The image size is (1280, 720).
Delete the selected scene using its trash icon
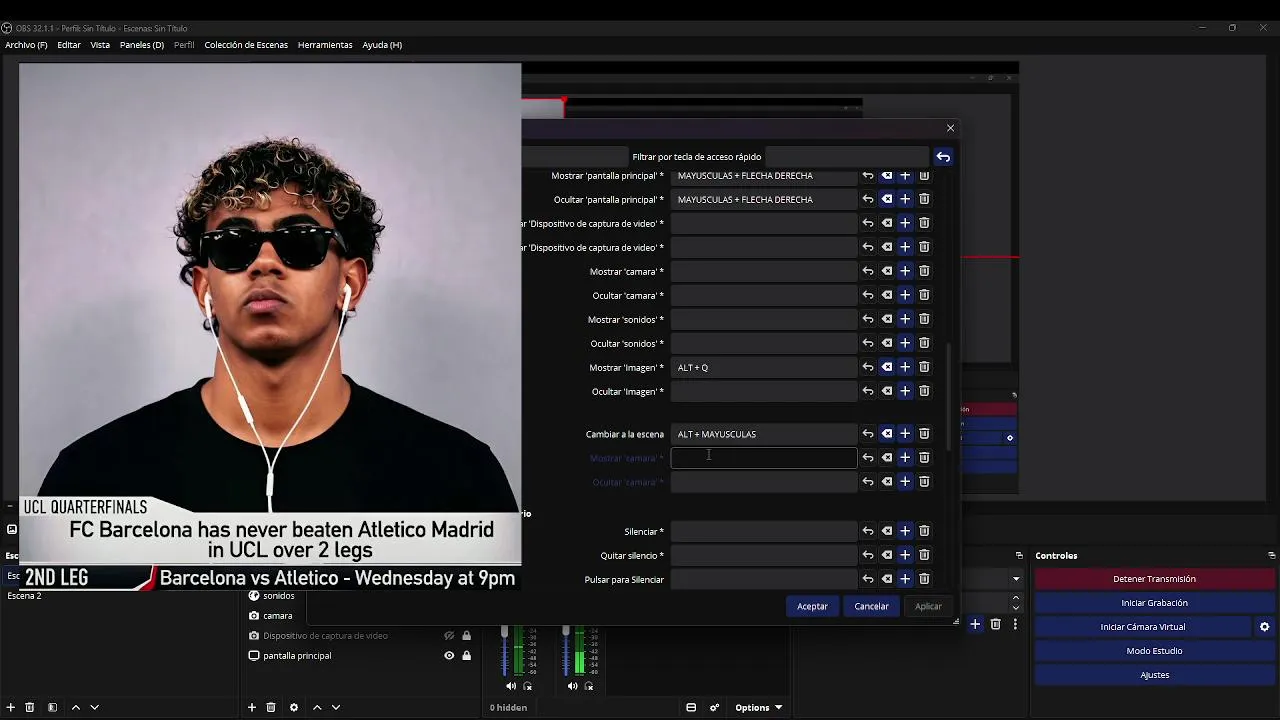[30, 707]
